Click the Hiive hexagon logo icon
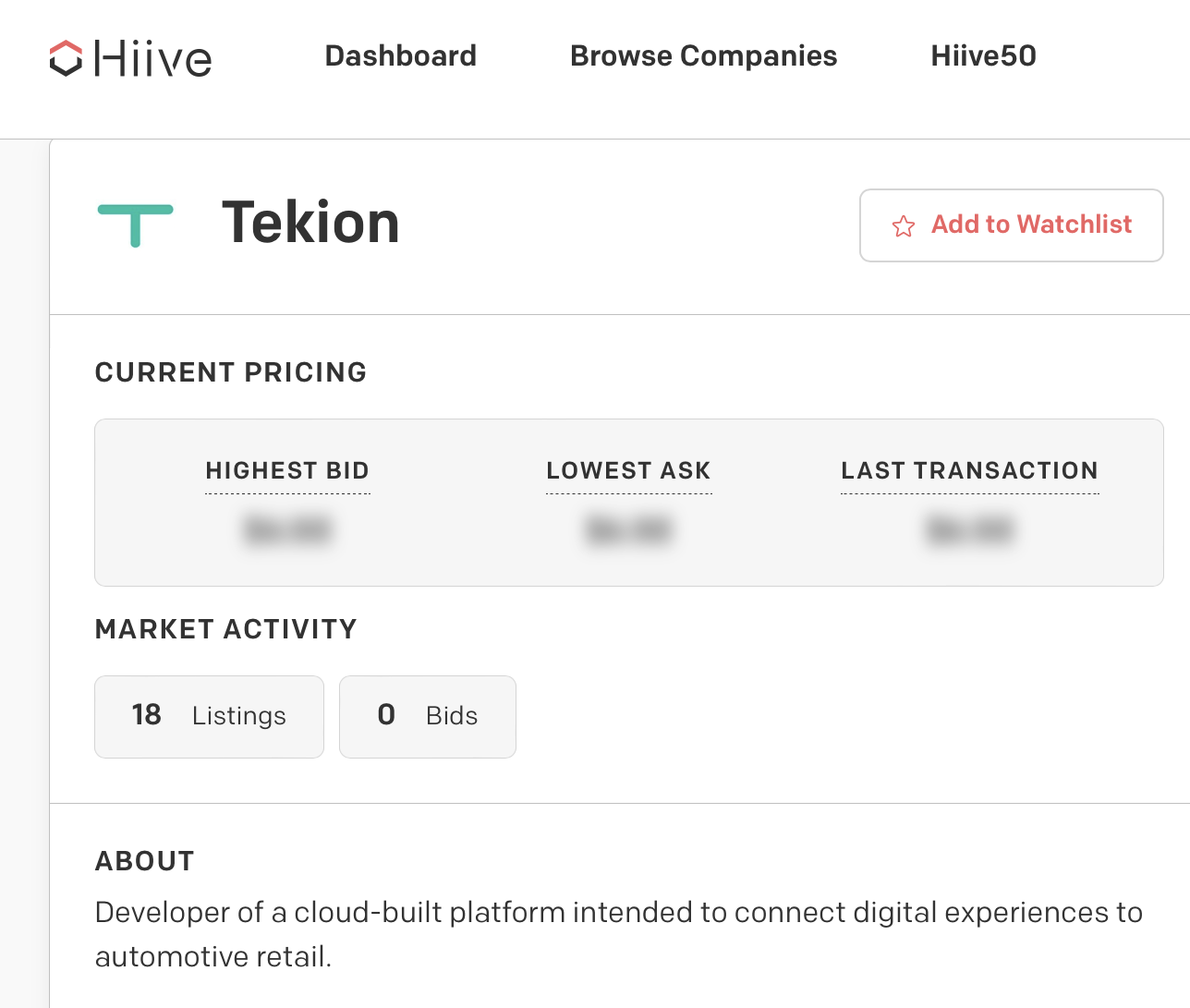Screen dimensions: 1190x1008 pyautogui.click(x=66, y=58)
